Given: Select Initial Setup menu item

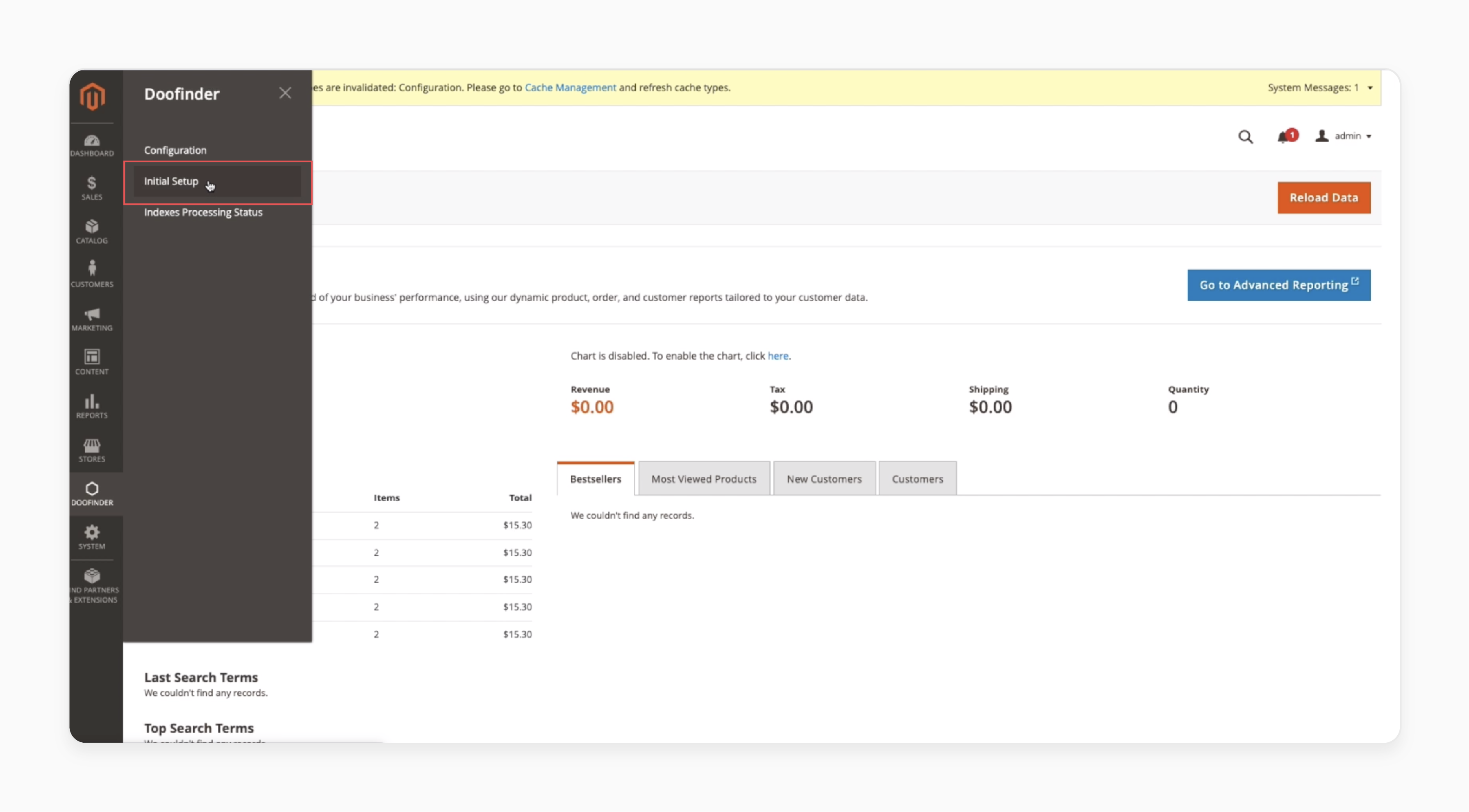Looking at the screenshot, I should 217,182.
